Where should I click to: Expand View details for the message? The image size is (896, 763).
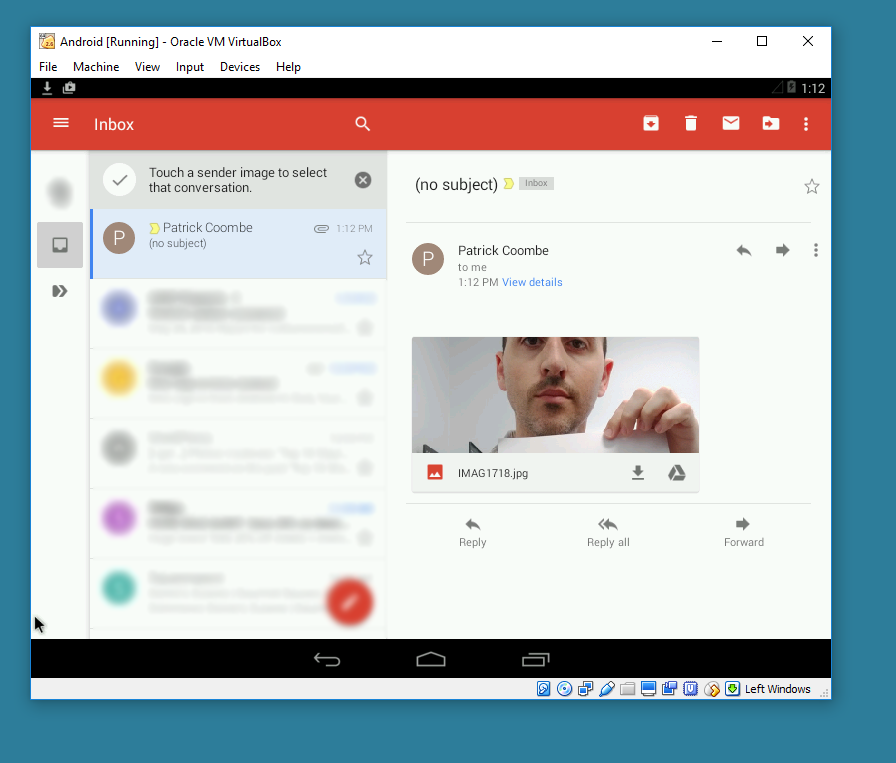coord(532,282)
